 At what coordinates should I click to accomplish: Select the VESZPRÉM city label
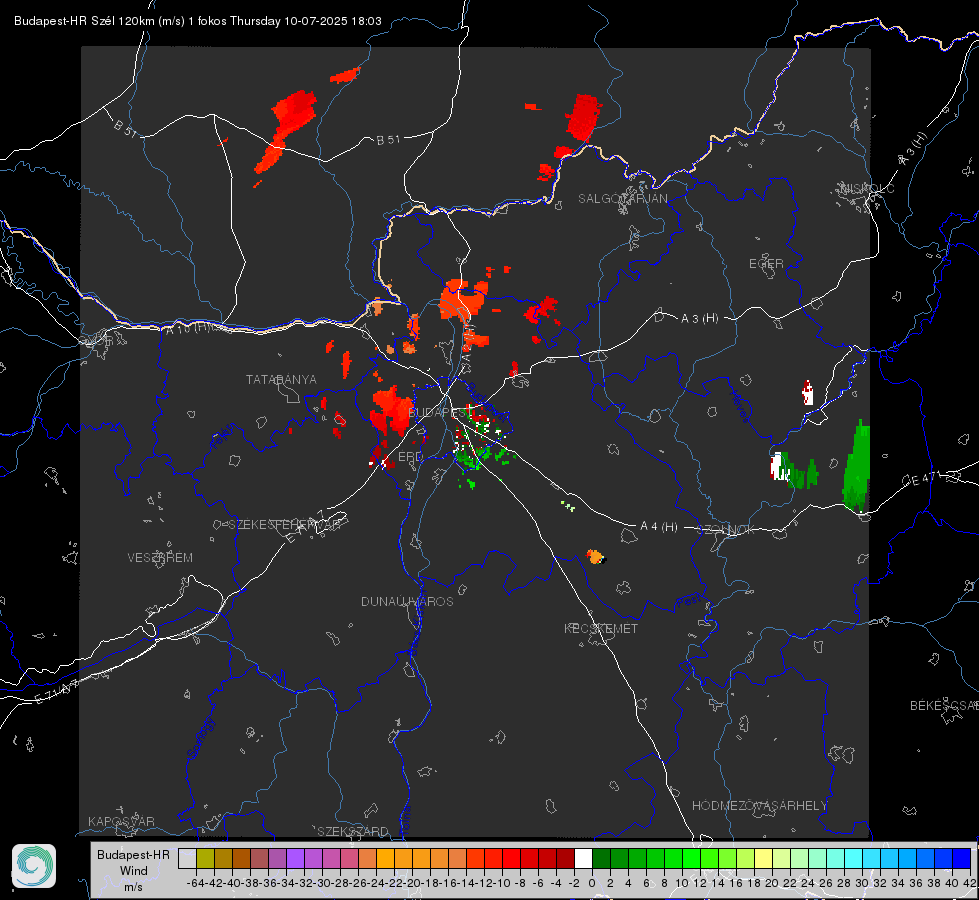pyautogui.click(x=160, y=557)
